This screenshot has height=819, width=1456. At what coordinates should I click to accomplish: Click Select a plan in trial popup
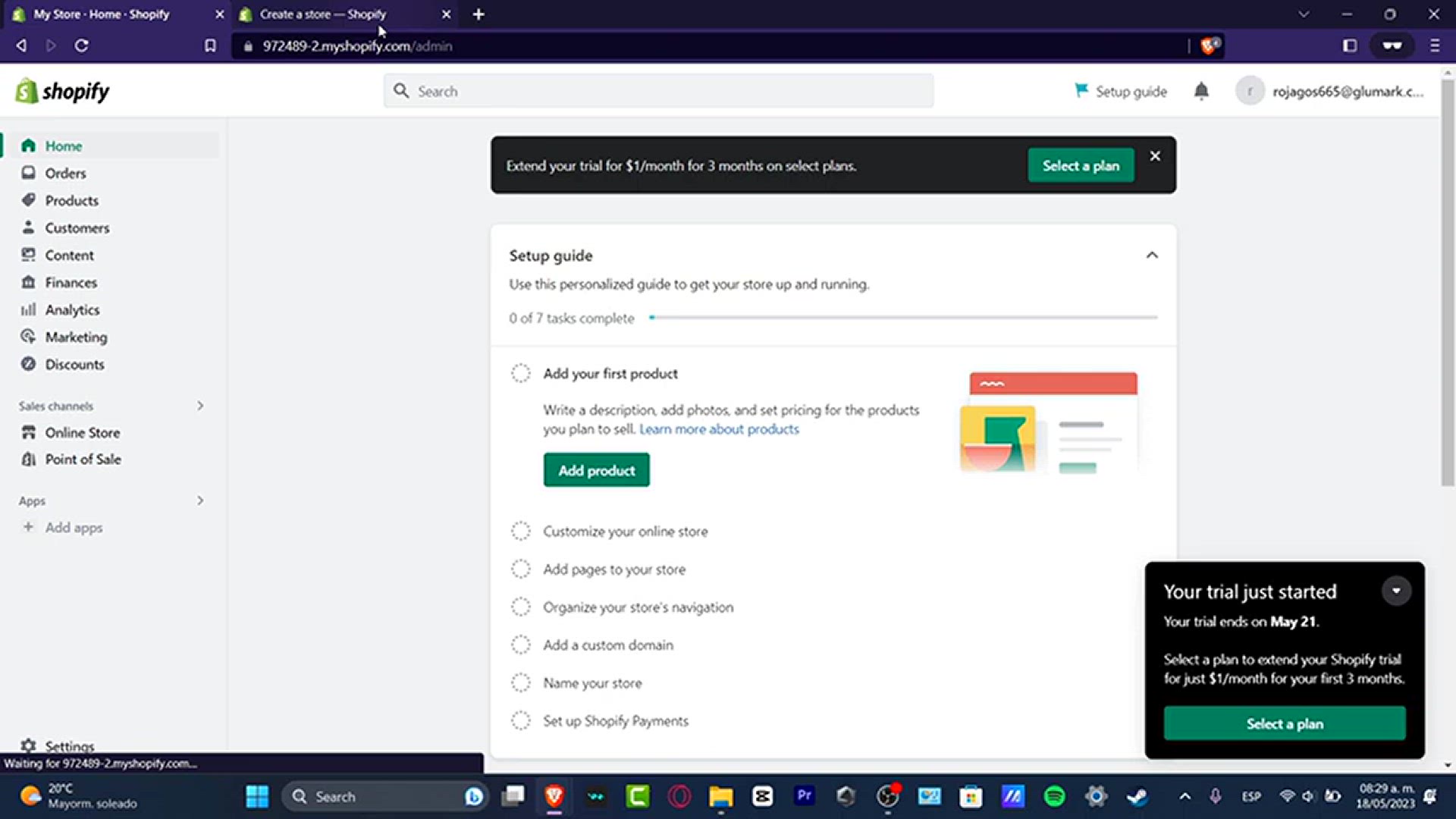tap(1285, 723)
